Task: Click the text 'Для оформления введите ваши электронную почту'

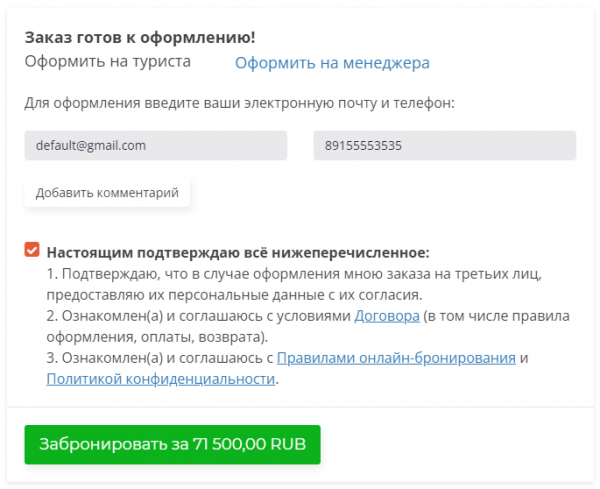Action: pos(201,103)
